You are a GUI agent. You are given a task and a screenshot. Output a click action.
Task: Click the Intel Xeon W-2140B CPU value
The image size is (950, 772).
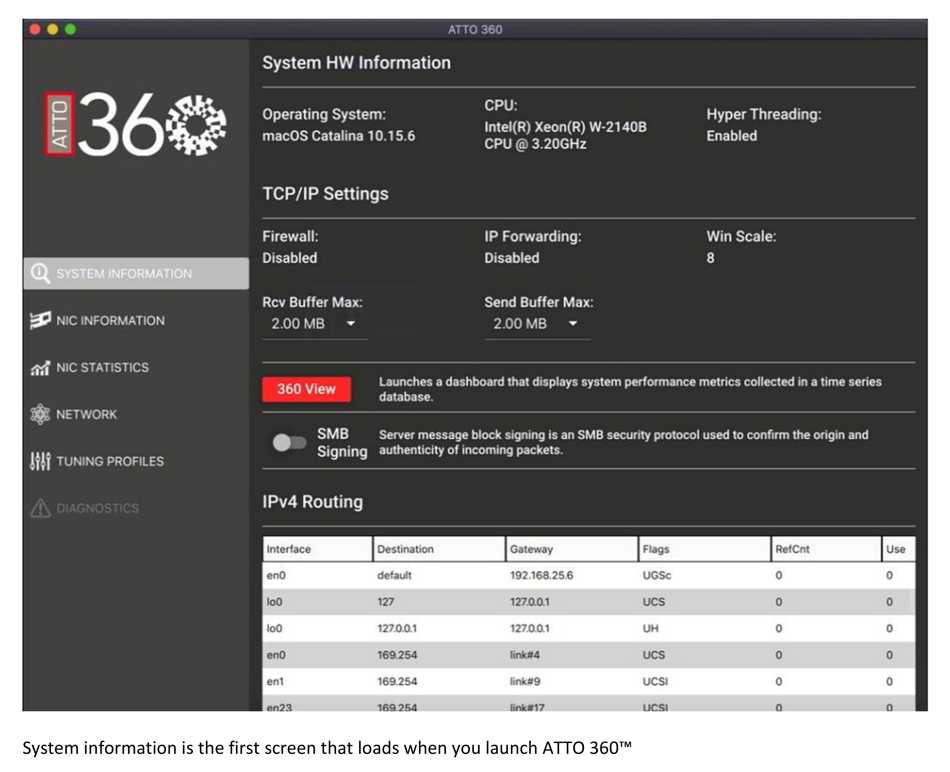tap(565, 135)
